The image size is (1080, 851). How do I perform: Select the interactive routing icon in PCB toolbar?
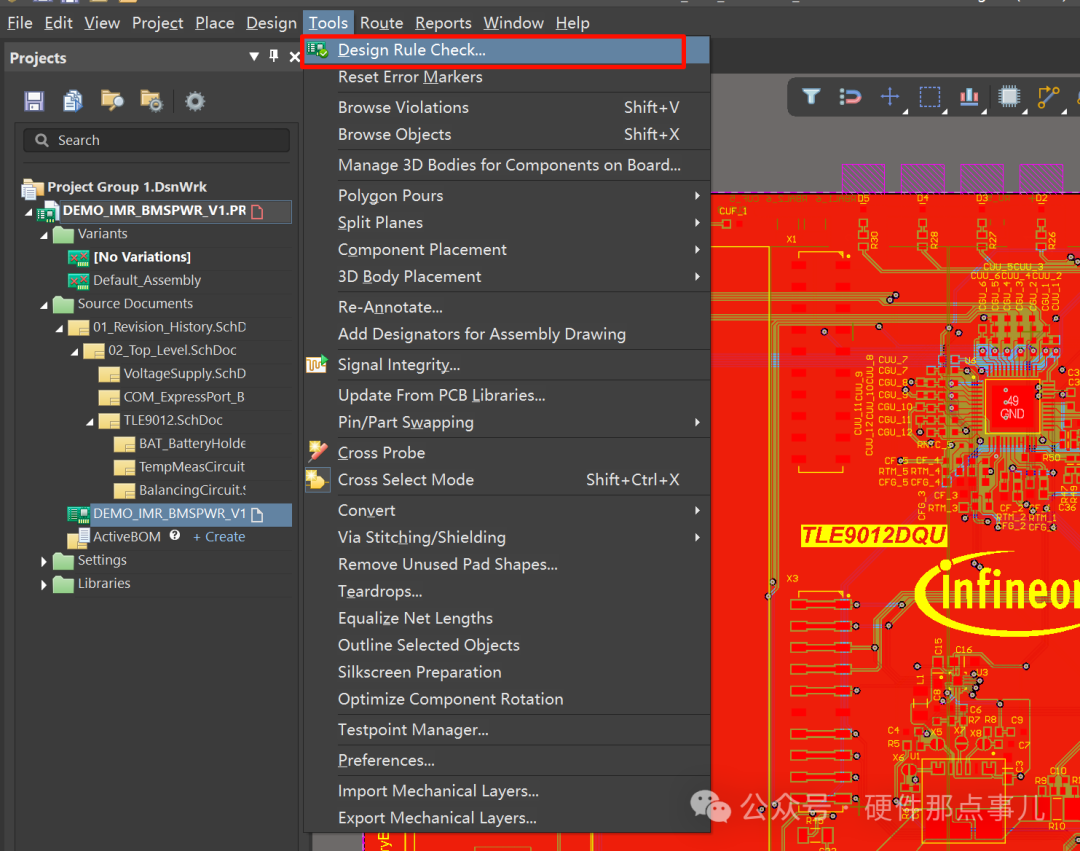click(x=1048, y=96)
